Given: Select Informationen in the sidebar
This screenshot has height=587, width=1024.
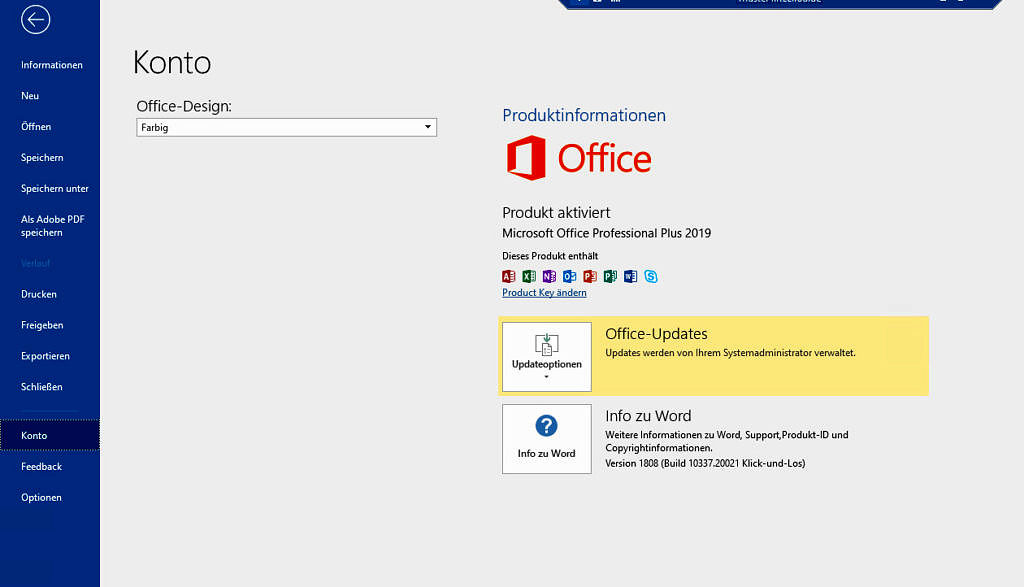Looking at the screenshot, I should tap(52, 65).
